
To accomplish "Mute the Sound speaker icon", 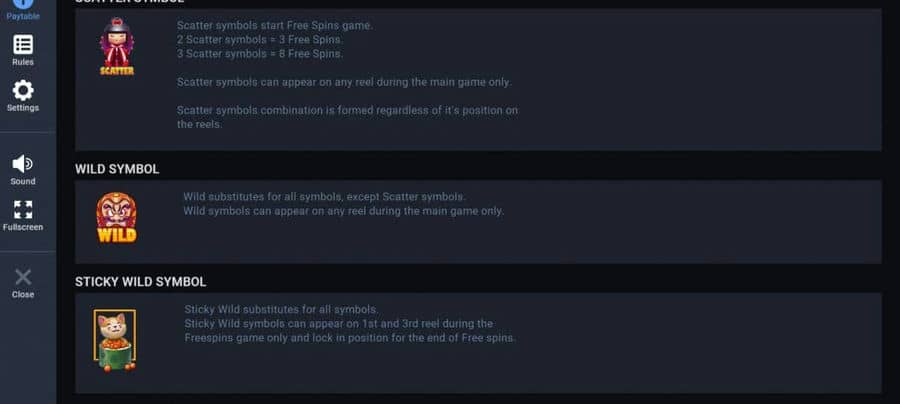I will 23,164.
